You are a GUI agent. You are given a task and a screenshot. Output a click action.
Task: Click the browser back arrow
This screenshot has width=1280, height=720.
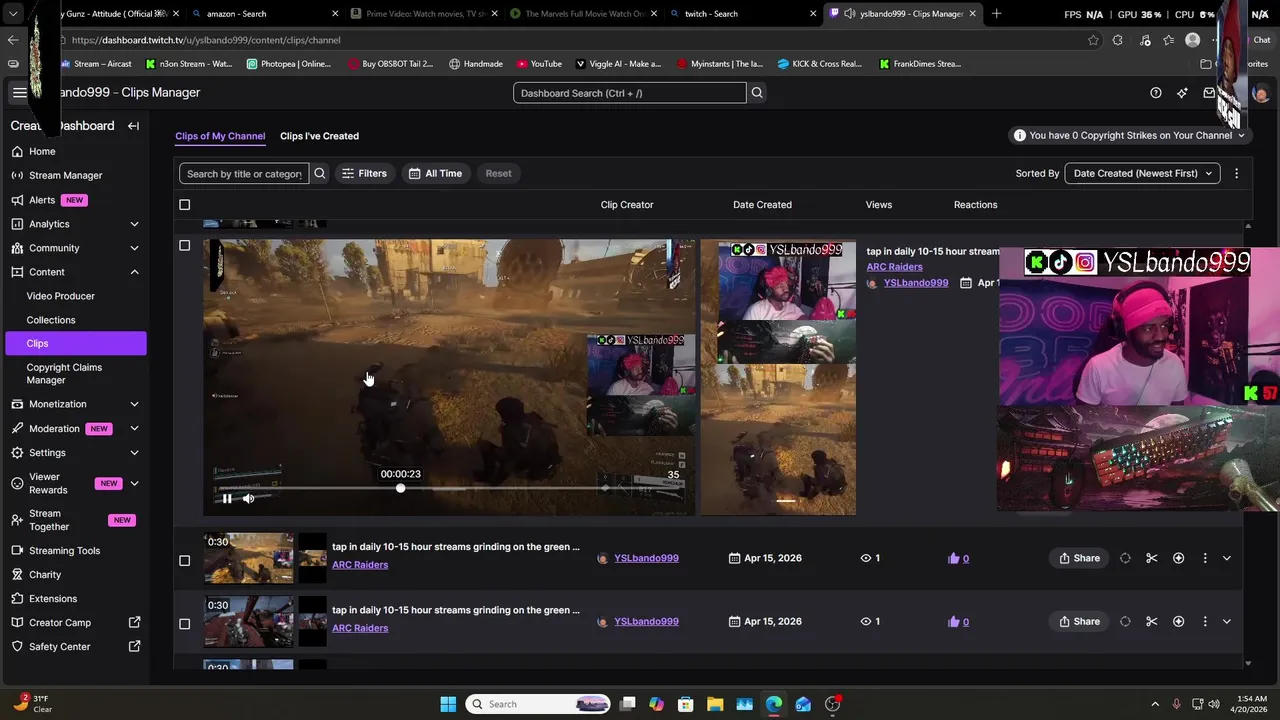(12, 40)
